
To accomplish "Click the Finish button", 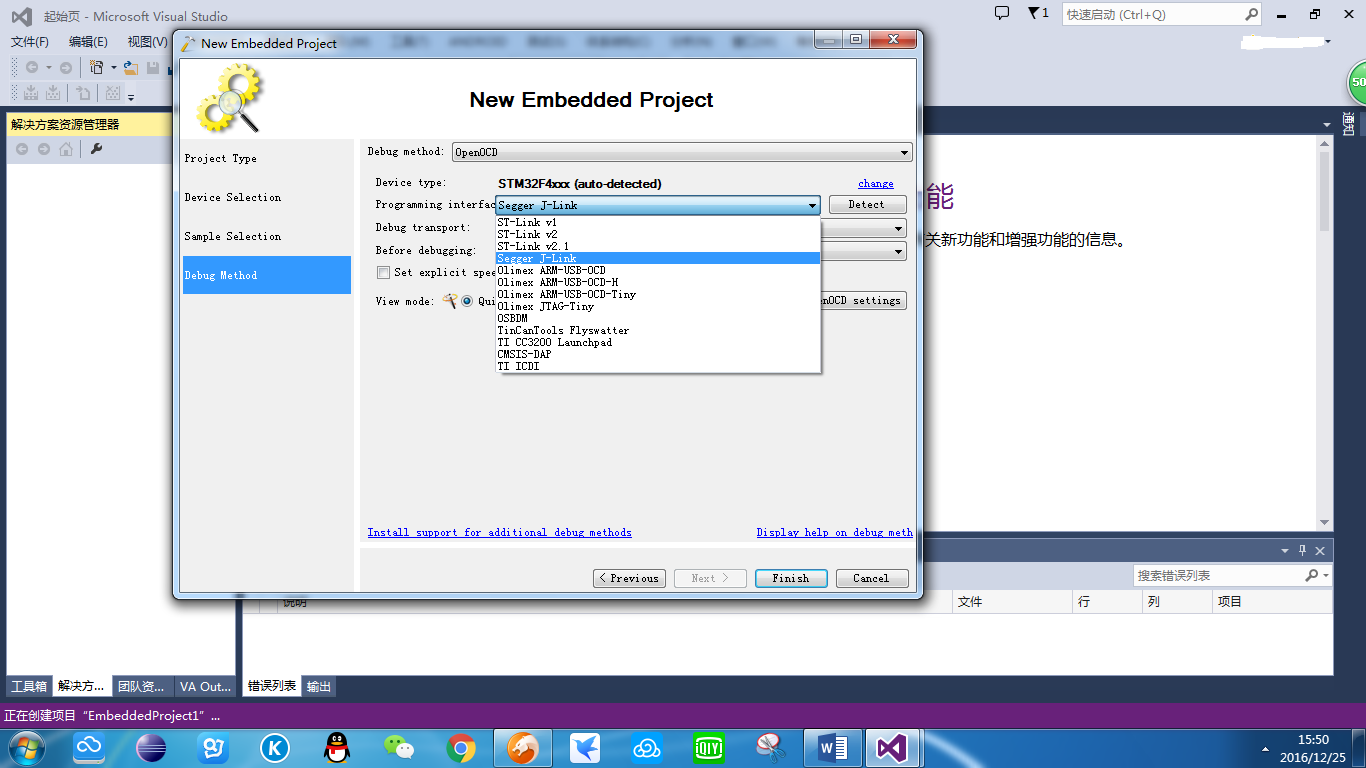I will tap(791, 578).
